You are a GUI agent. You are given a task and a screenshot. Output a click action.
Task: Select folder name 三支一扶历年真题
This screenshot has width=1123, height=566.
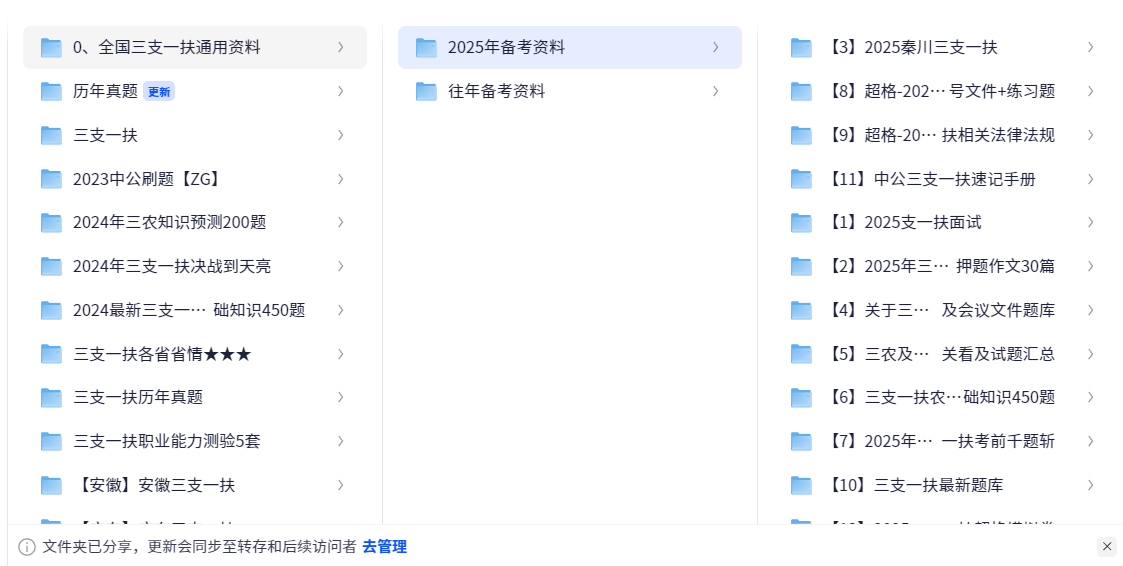138,397
